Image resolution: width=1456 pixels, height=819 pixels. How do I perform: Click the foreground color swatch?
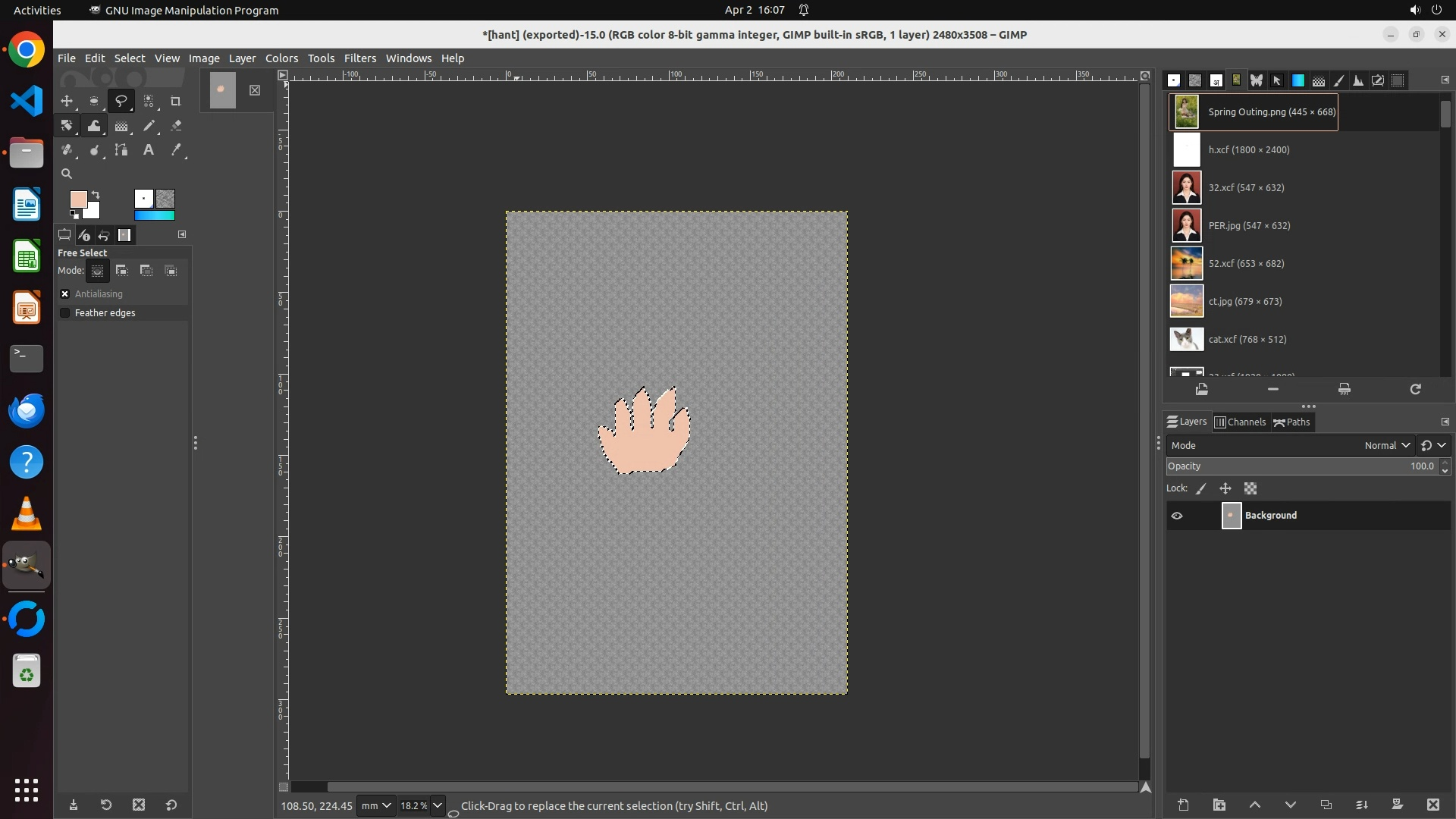(x=78, y=199)
